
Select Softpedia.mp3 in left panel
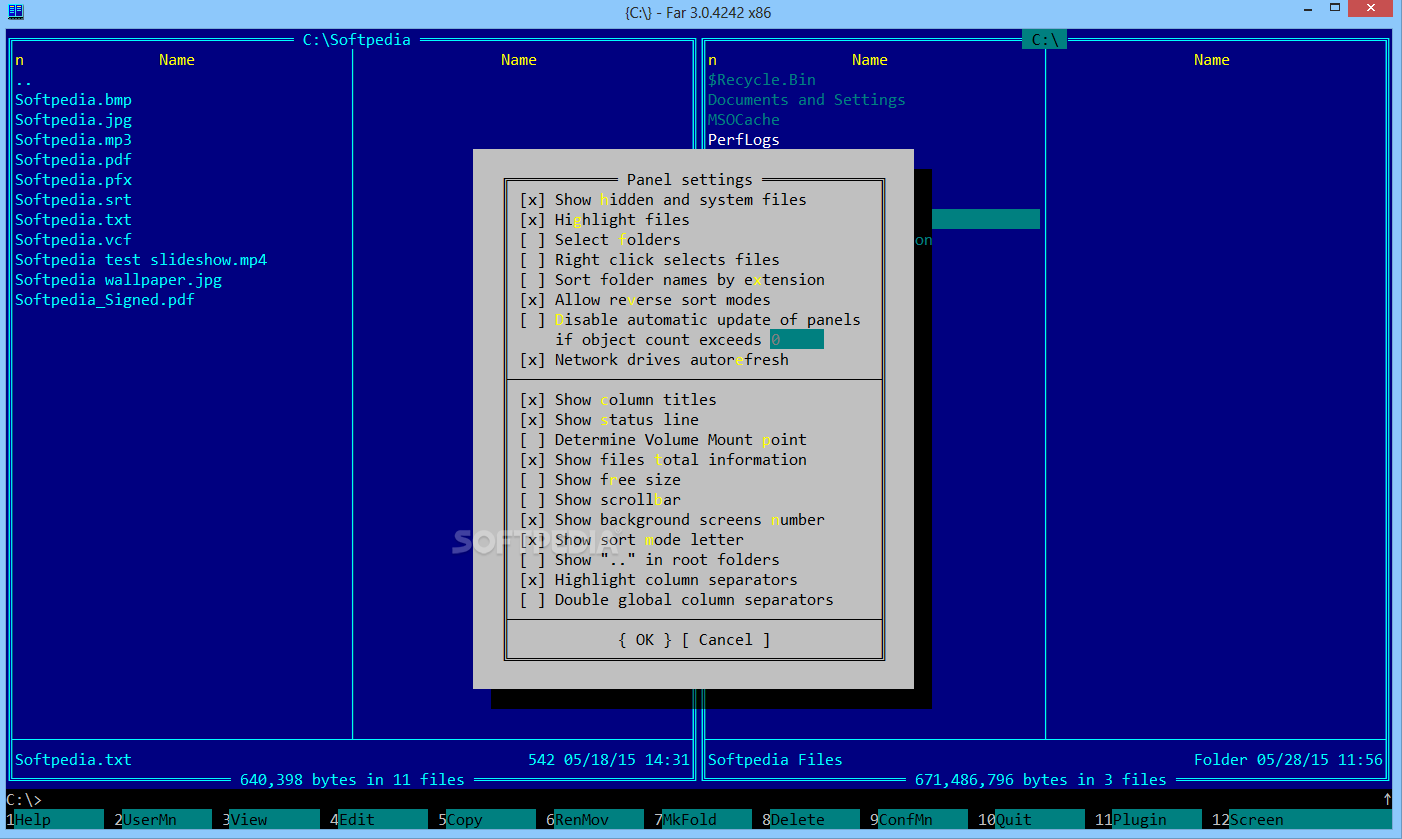[73, 140]
